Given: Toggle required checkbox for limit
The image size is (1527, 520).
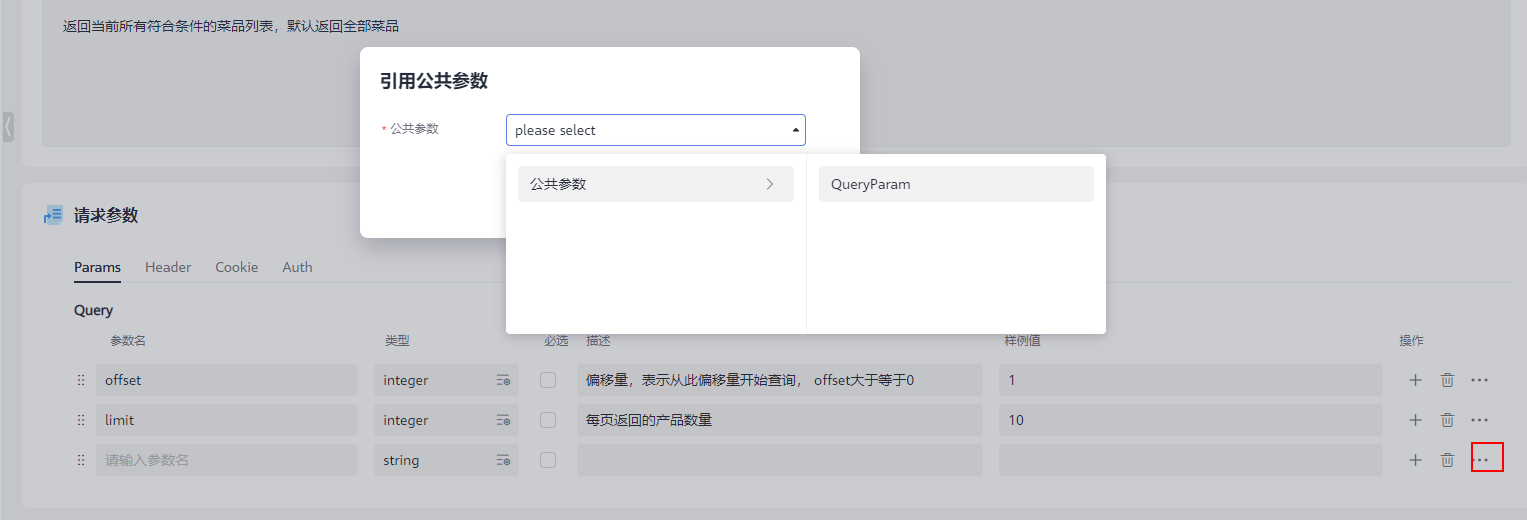Looking at the screenshot, I should 548,420.
